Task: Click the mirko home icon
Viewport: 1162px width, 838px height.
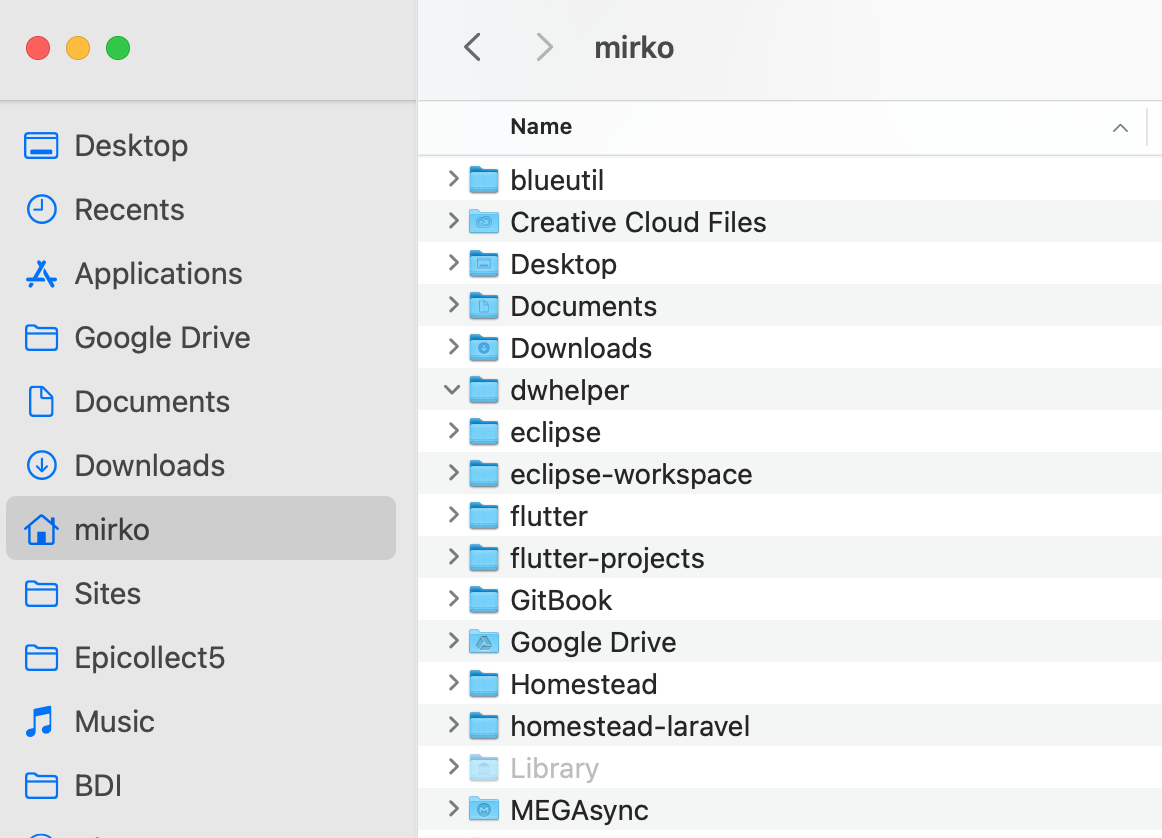Action: pyautogui.click(x=41, y=530)
